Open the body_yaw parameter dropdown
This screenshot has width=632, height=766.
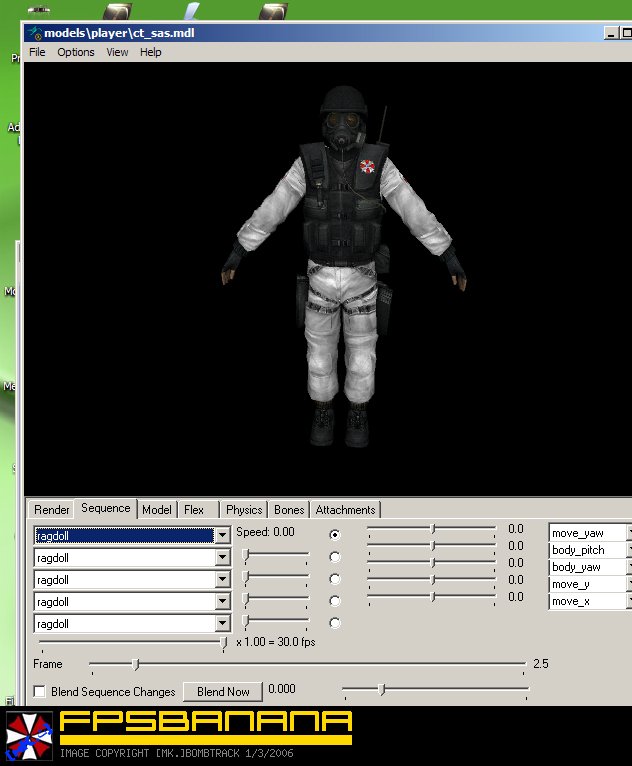629,567
